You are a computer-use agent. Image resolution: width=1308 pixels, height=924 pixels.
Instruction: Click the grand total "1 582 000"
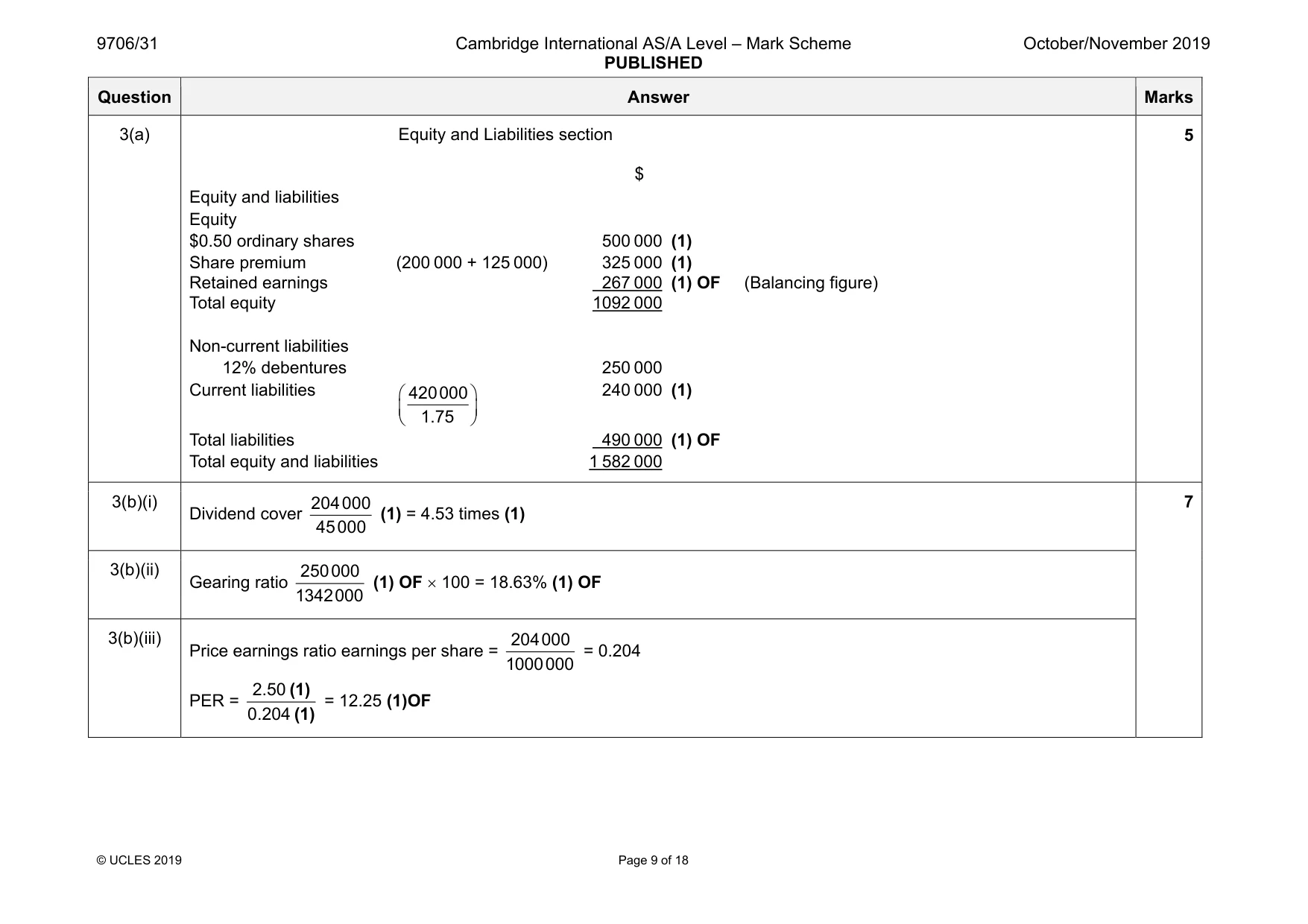(626, 462)
